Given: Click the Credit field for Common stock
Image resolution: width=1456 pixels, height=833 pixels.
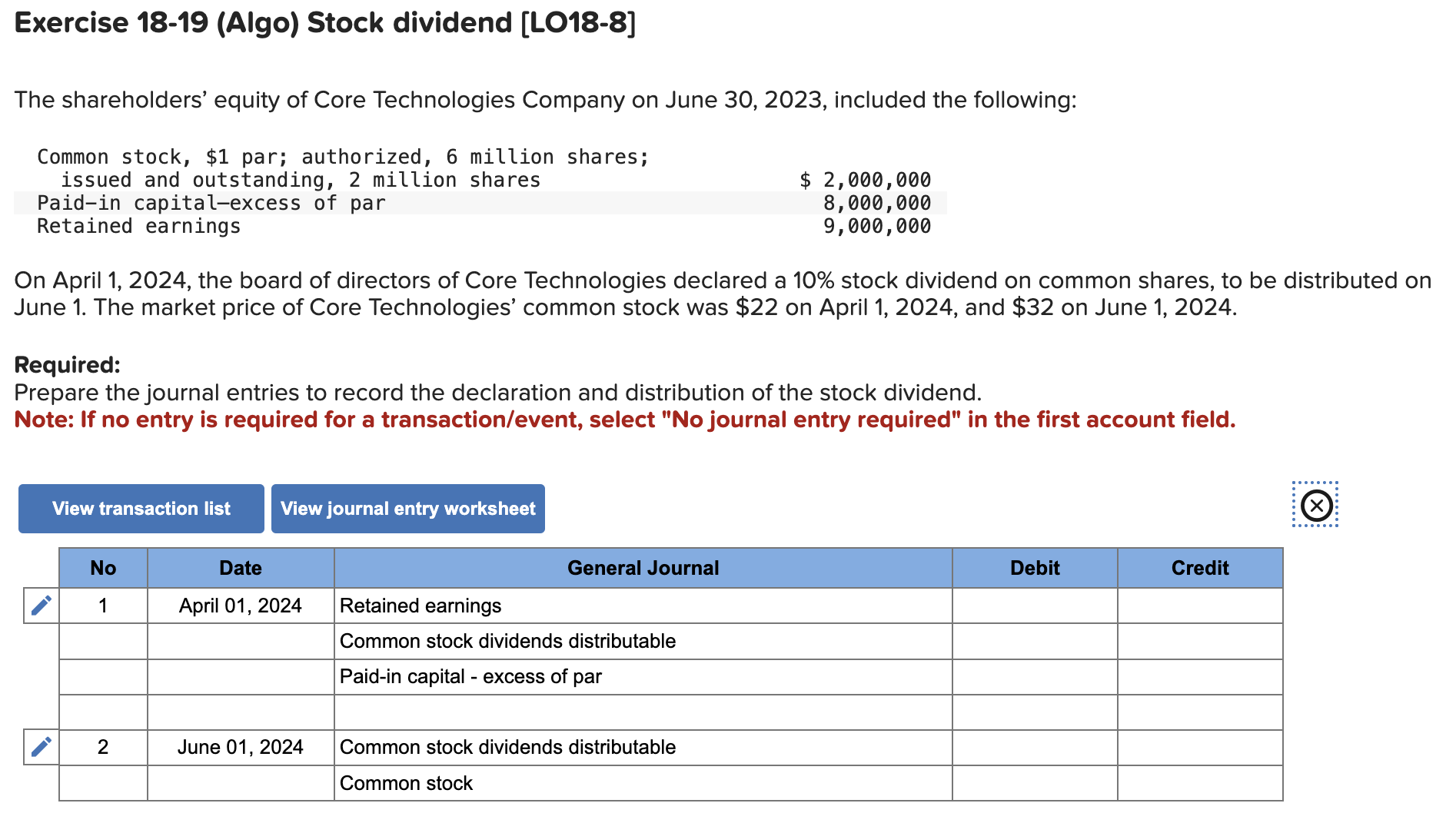Looking at the screenshot, I should pyautogui.click(x=1199, y=783).
